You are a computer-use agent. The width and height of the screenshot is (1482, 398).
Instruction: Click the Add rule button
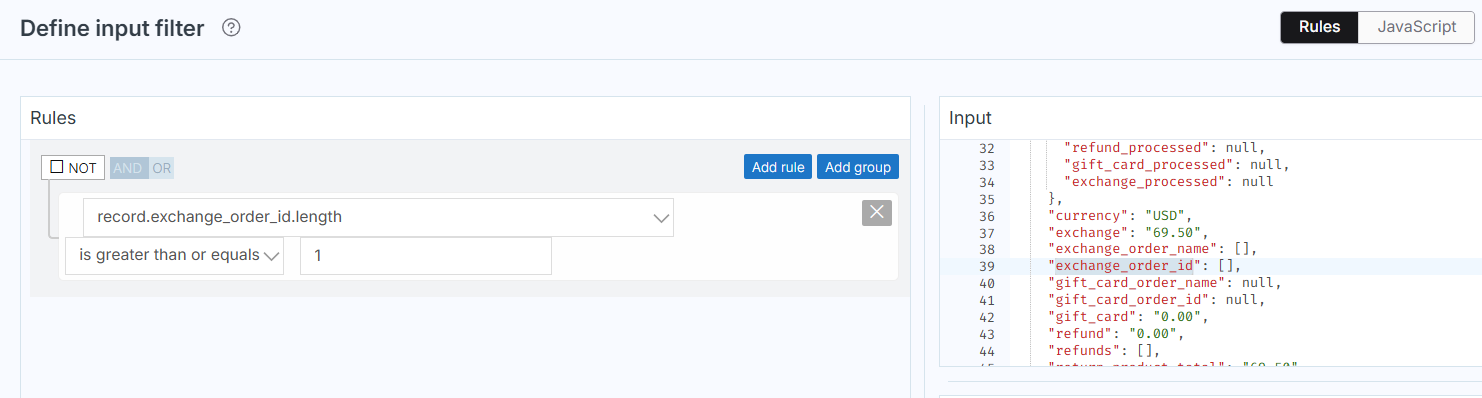coord(778,167)
